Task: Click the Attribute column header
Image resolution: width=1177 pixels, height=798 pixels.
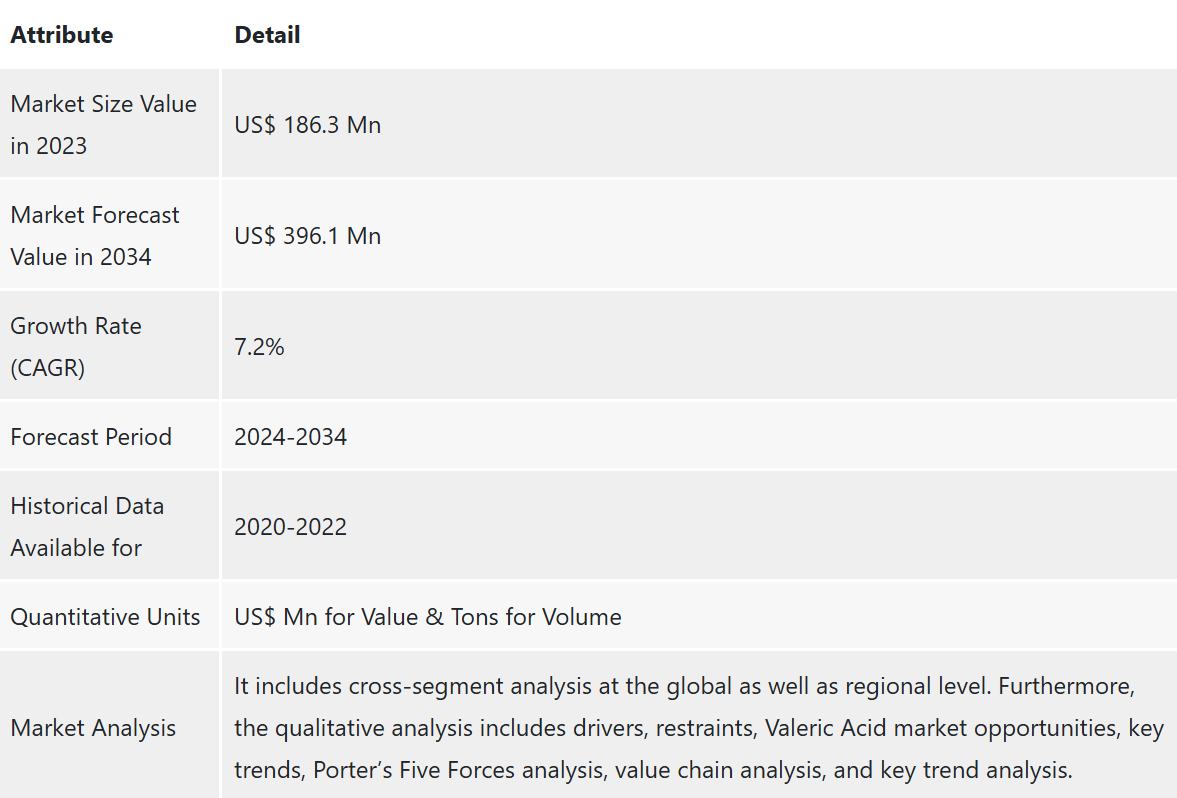Action: pyautogui.click(x=62, y=35)
